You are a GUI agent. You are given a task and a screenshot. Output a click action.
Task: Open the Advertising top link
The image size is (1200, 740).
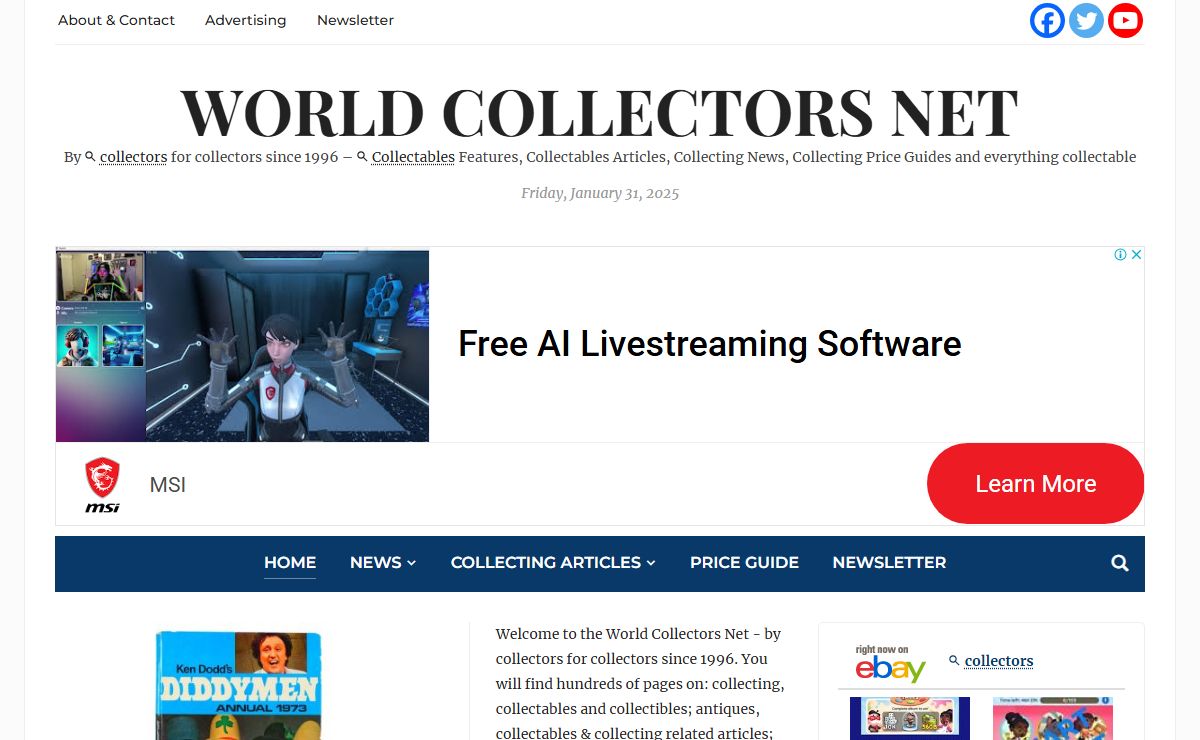245,20
